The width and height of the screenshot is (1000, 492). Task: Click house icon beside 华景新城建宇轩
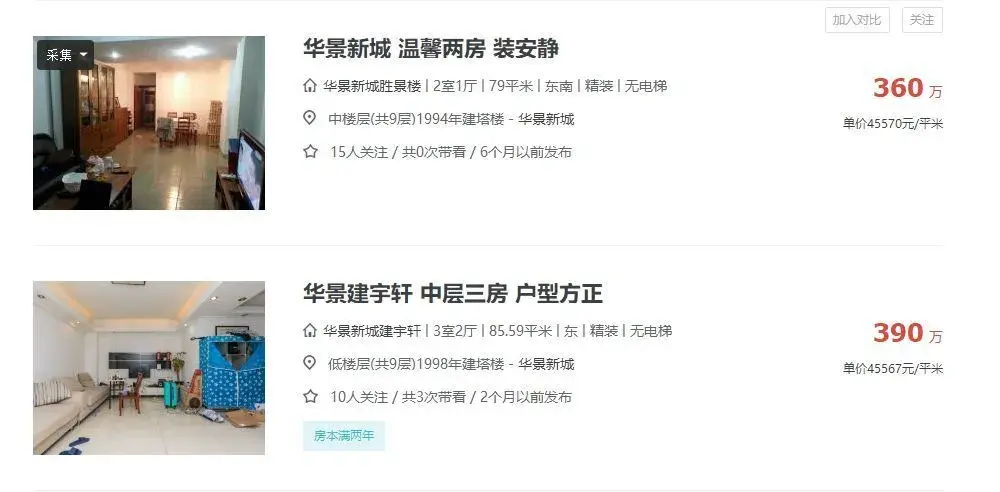(x=310, y=331)
